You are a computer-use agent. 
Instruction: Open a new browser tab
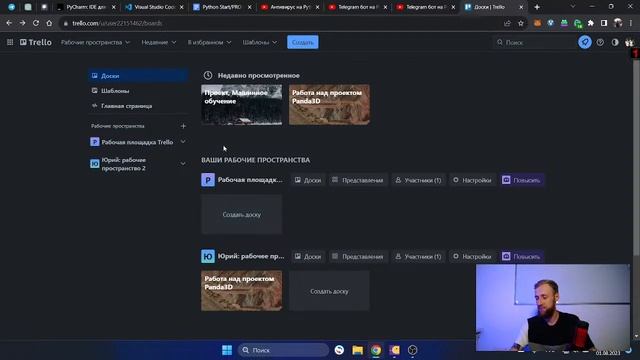(537, 7)
